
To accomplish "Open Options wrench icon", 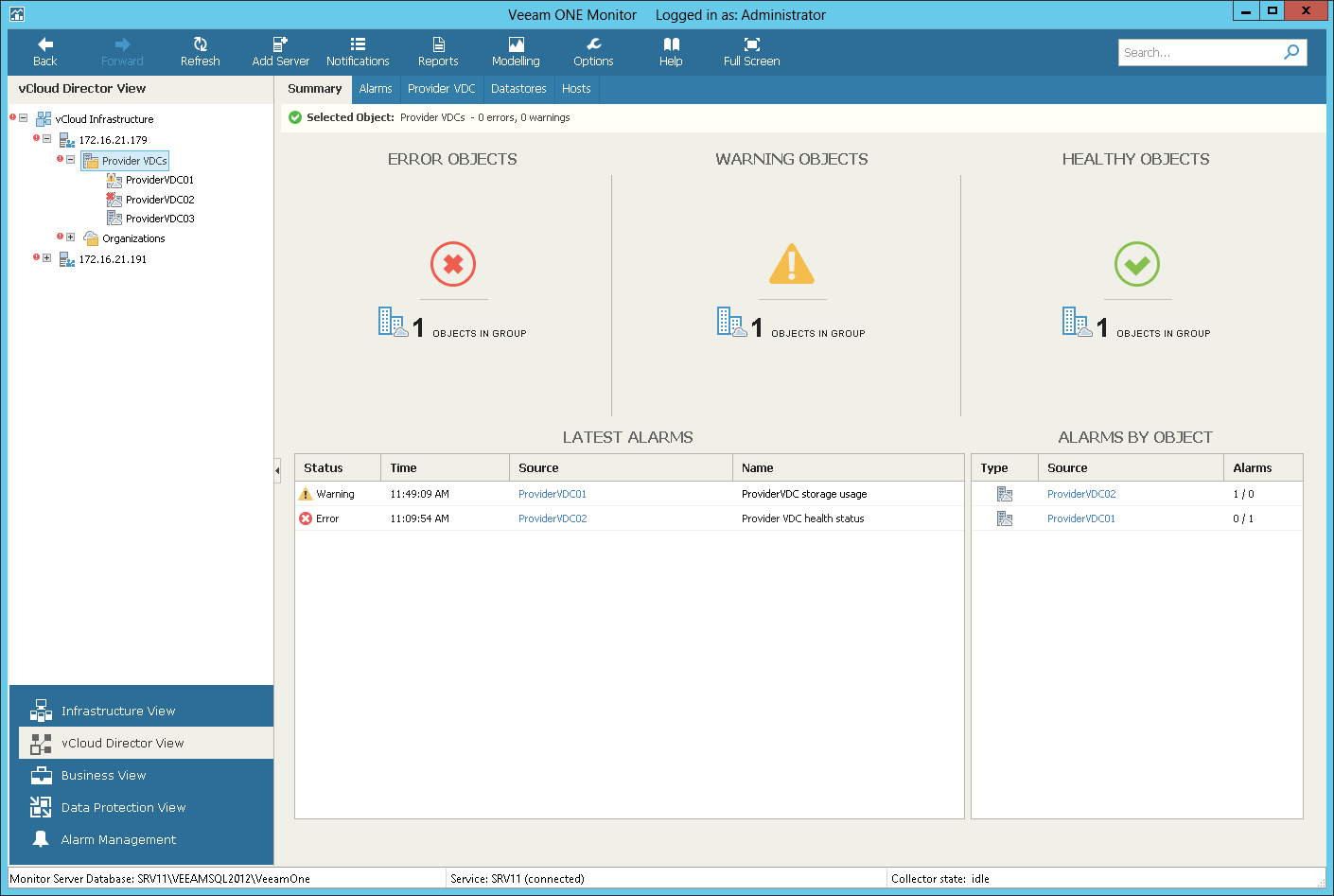I will point(593,44).
